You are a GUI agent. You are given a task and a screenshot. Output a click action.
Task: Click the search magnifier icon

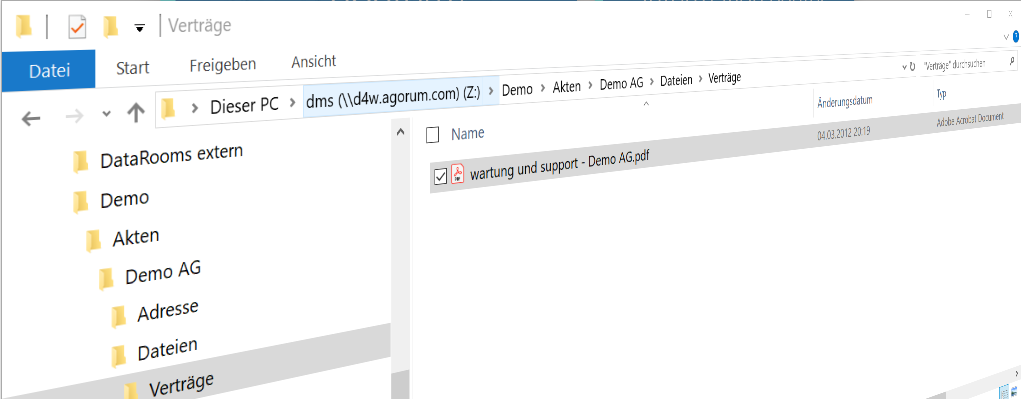click(x=1013, y=61)
